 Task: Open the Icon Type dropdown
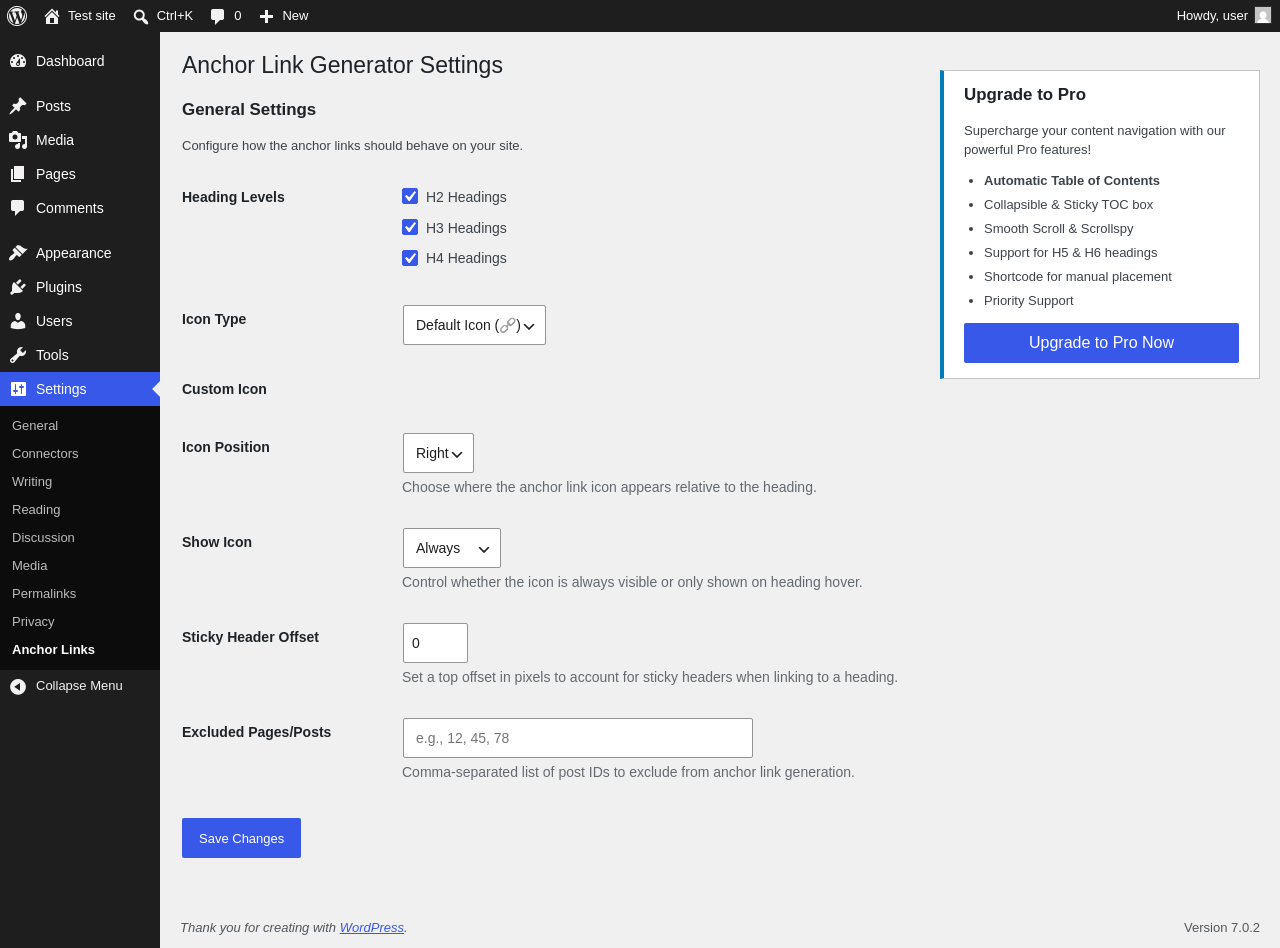pos(474,325)
